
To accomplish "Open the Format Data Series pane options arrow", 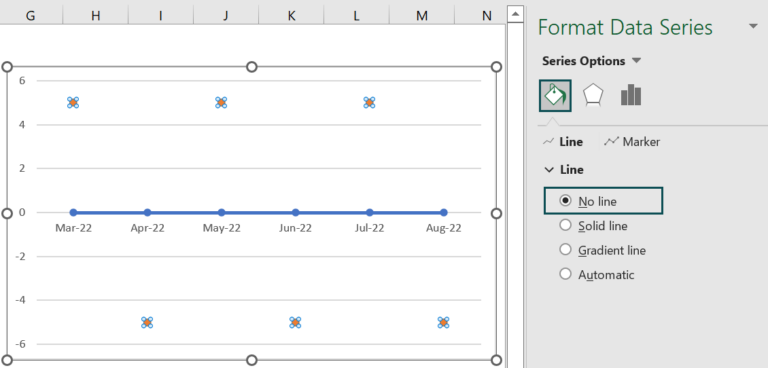I will (x=753, y=26).
